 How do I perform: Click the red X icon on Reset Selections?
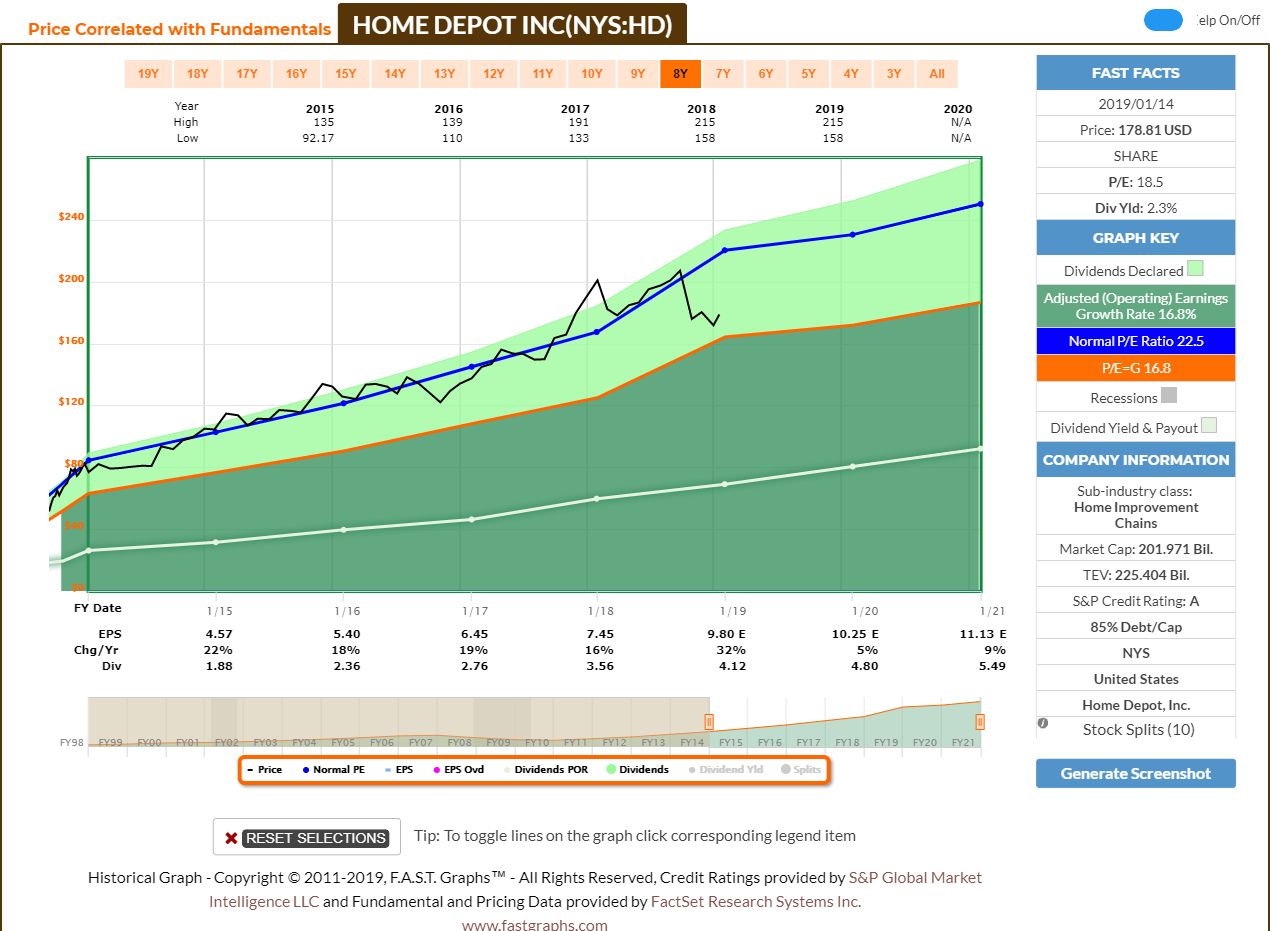tap(229, 837)
